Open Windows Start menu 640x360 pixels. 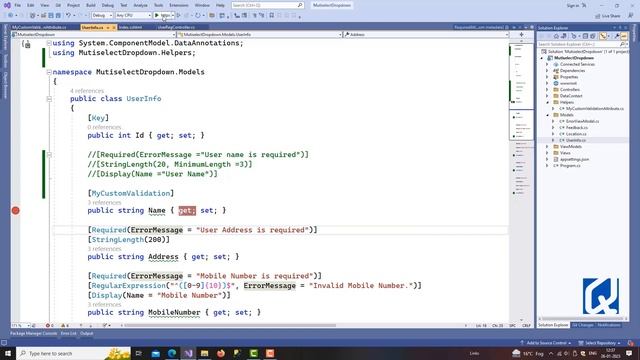7,353
